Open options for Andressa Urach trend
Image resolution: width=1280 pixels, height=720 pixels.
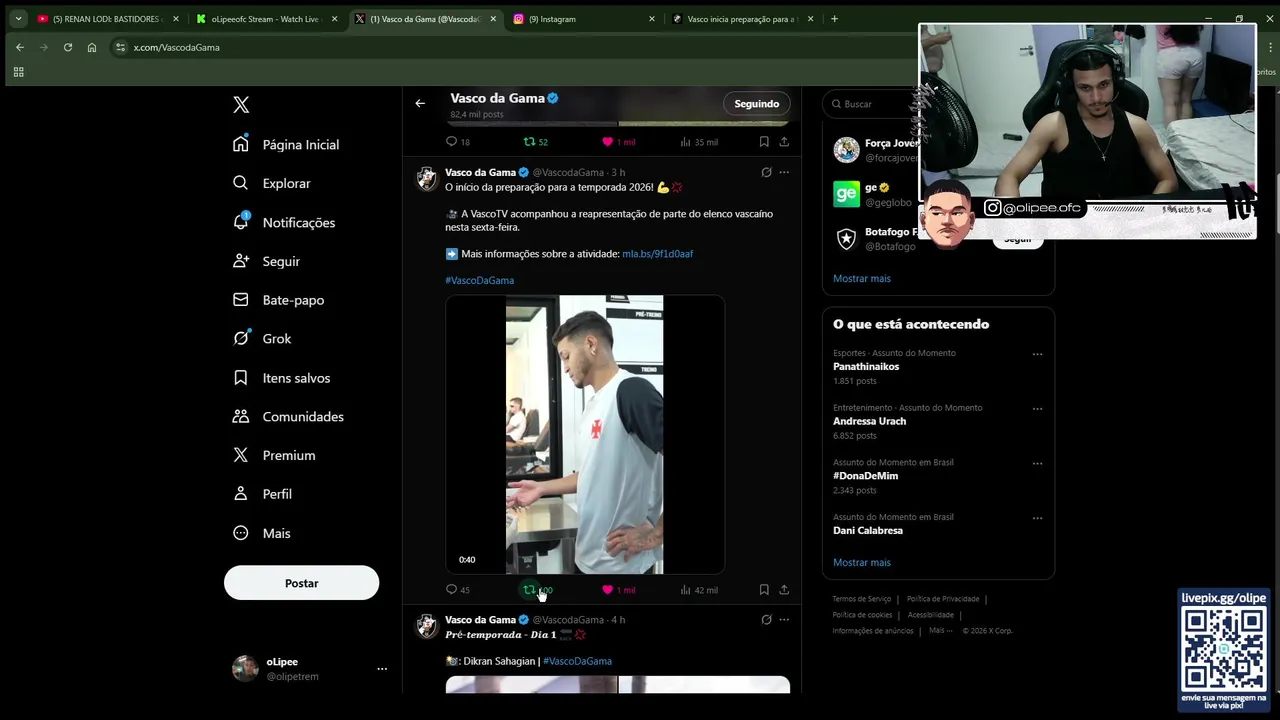coord(1037,409)
